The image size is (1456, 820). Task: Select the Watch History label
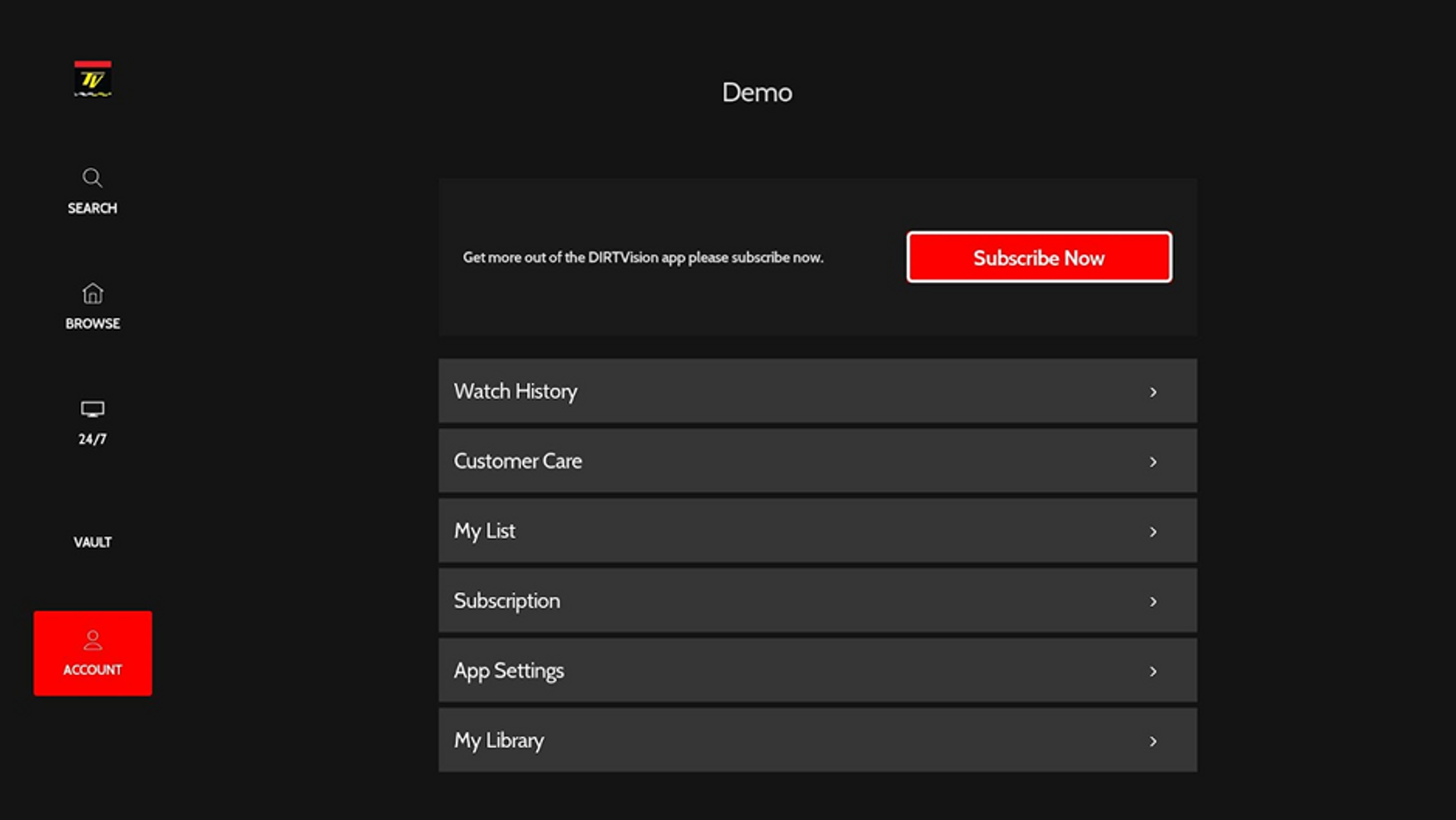pos(515,391)
